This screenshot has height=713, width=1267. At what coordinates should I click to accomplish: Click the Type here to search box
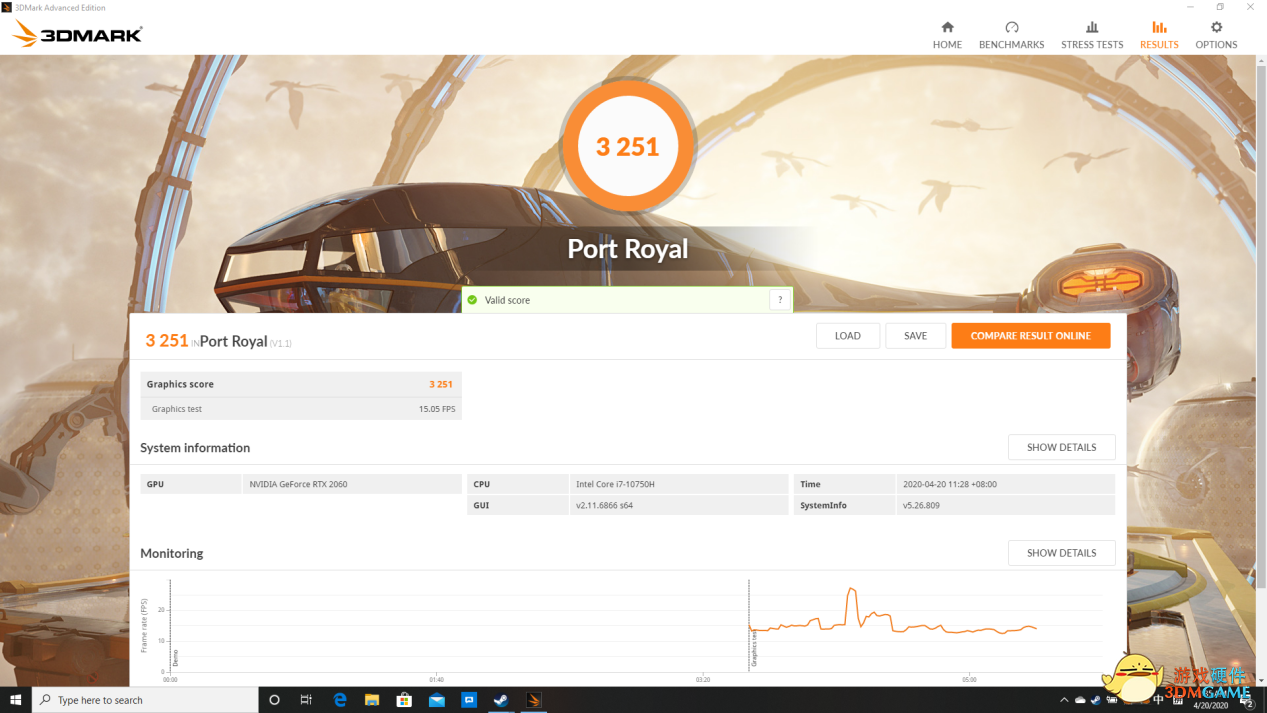click(x=145, y=700)
